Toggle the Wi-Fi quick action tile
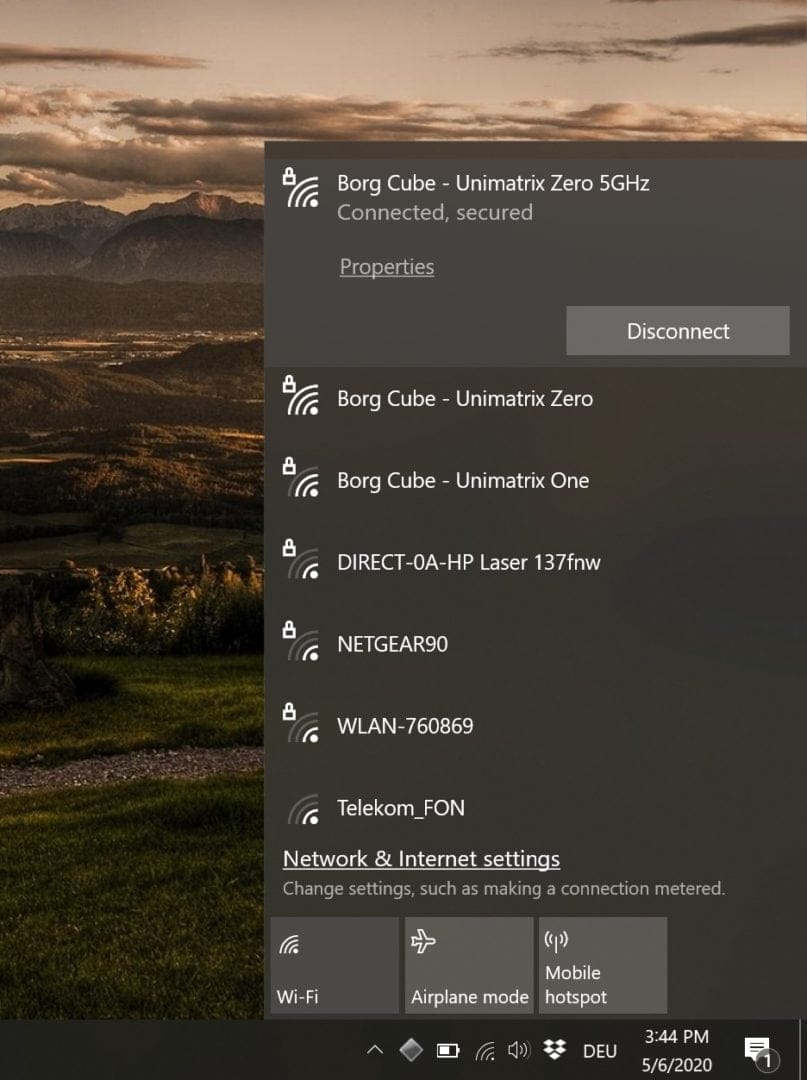 coord(334,965)
